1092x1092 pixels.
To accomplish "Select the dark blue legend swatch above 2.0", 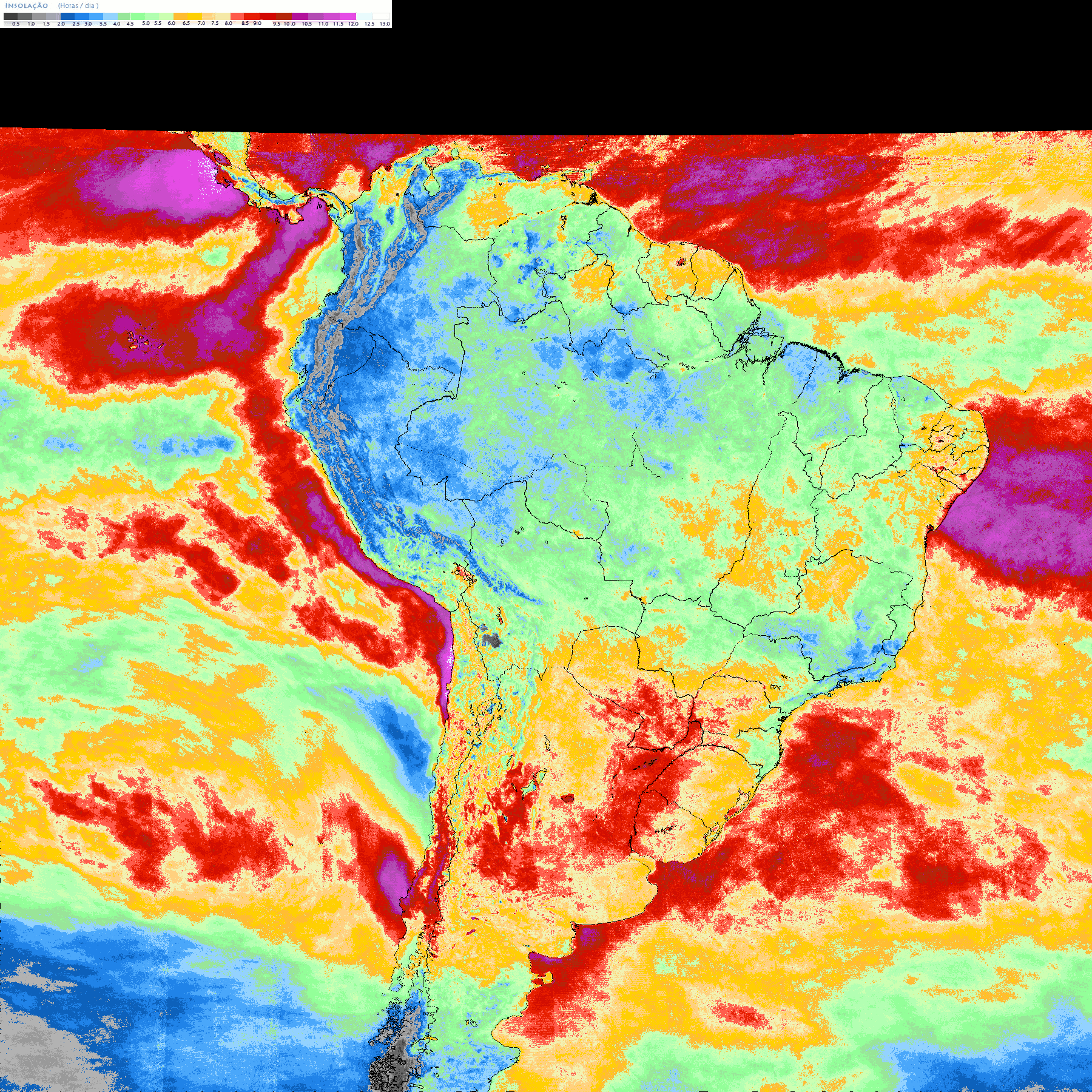I will click(x=67, y=16).
